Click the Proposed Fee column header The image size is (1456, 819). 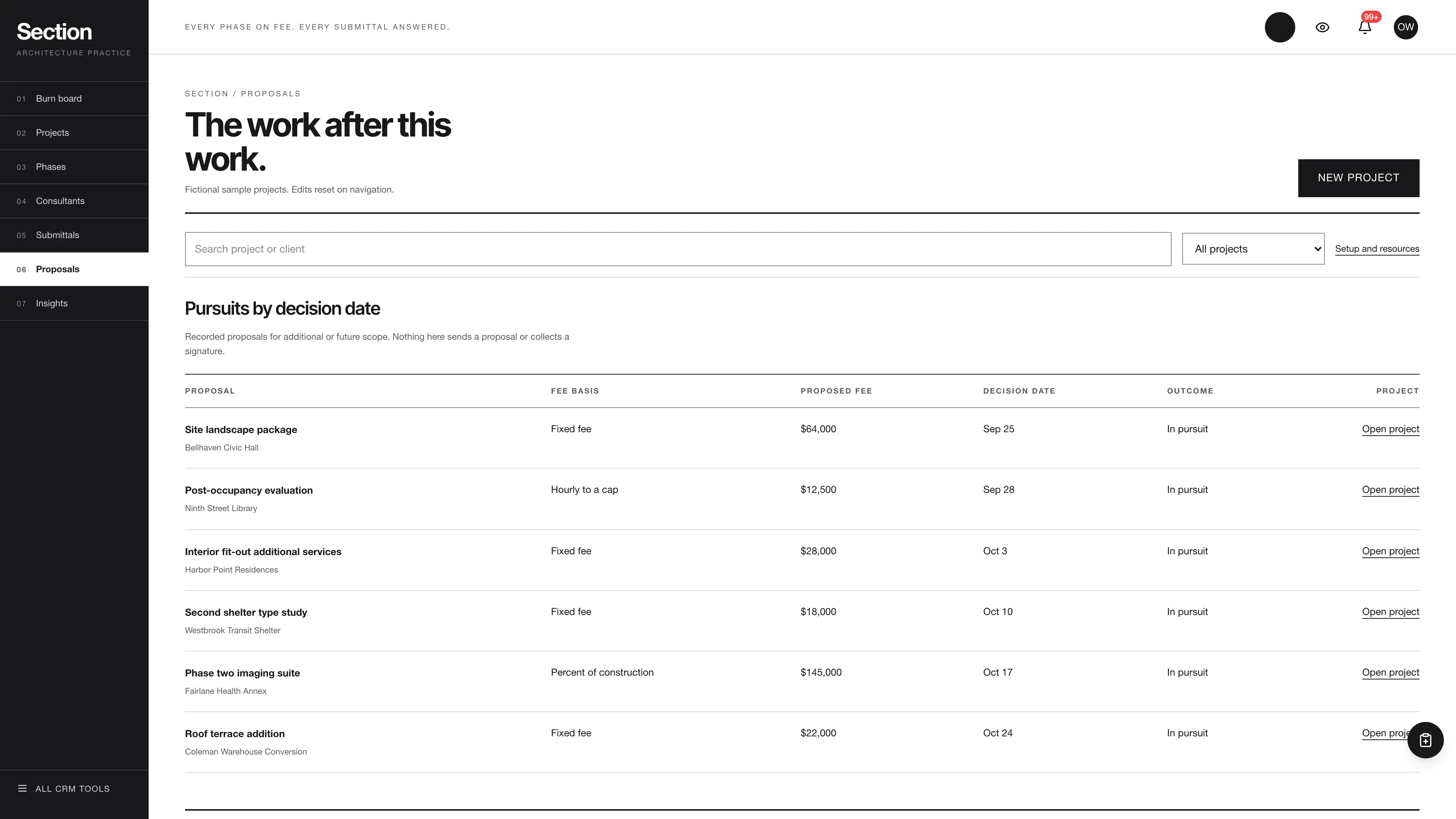pos(836,391)
